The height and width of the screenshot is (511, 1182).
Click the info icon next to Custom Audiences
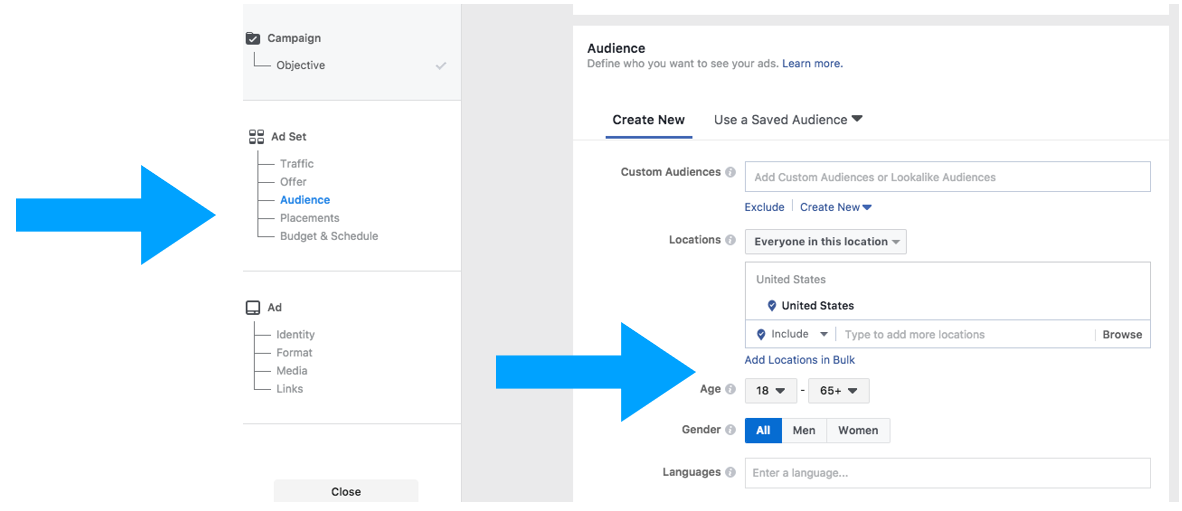tap(730, 172)
